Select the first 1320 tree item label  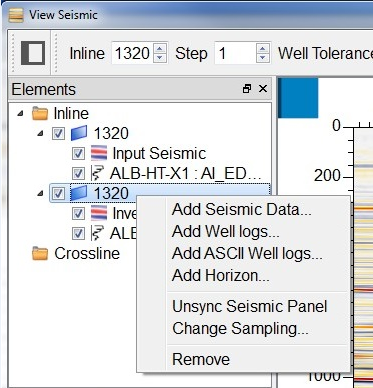(111, 134)
